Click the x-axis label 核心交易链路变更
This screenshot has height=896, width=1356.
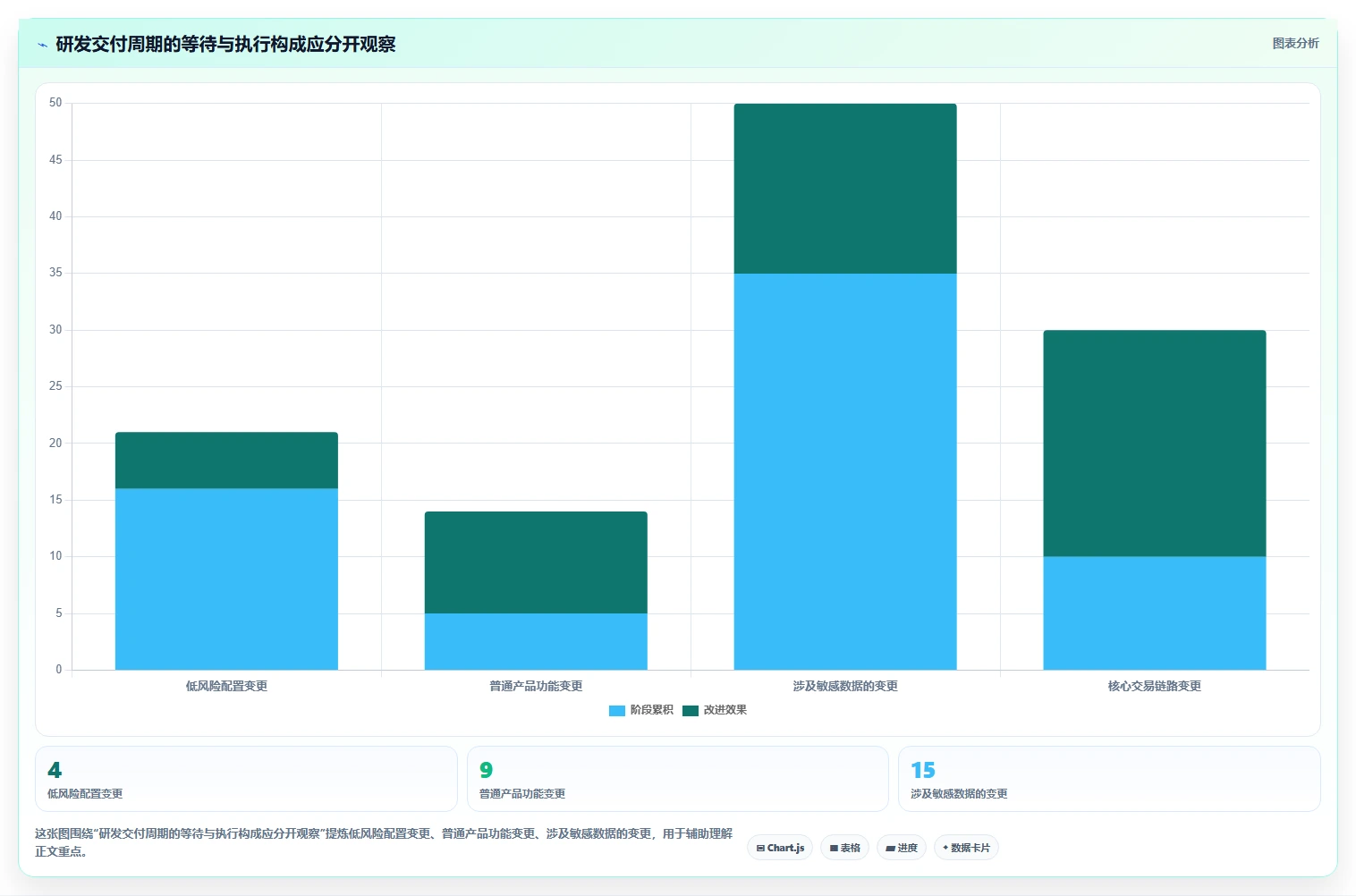click(1155, 686)
